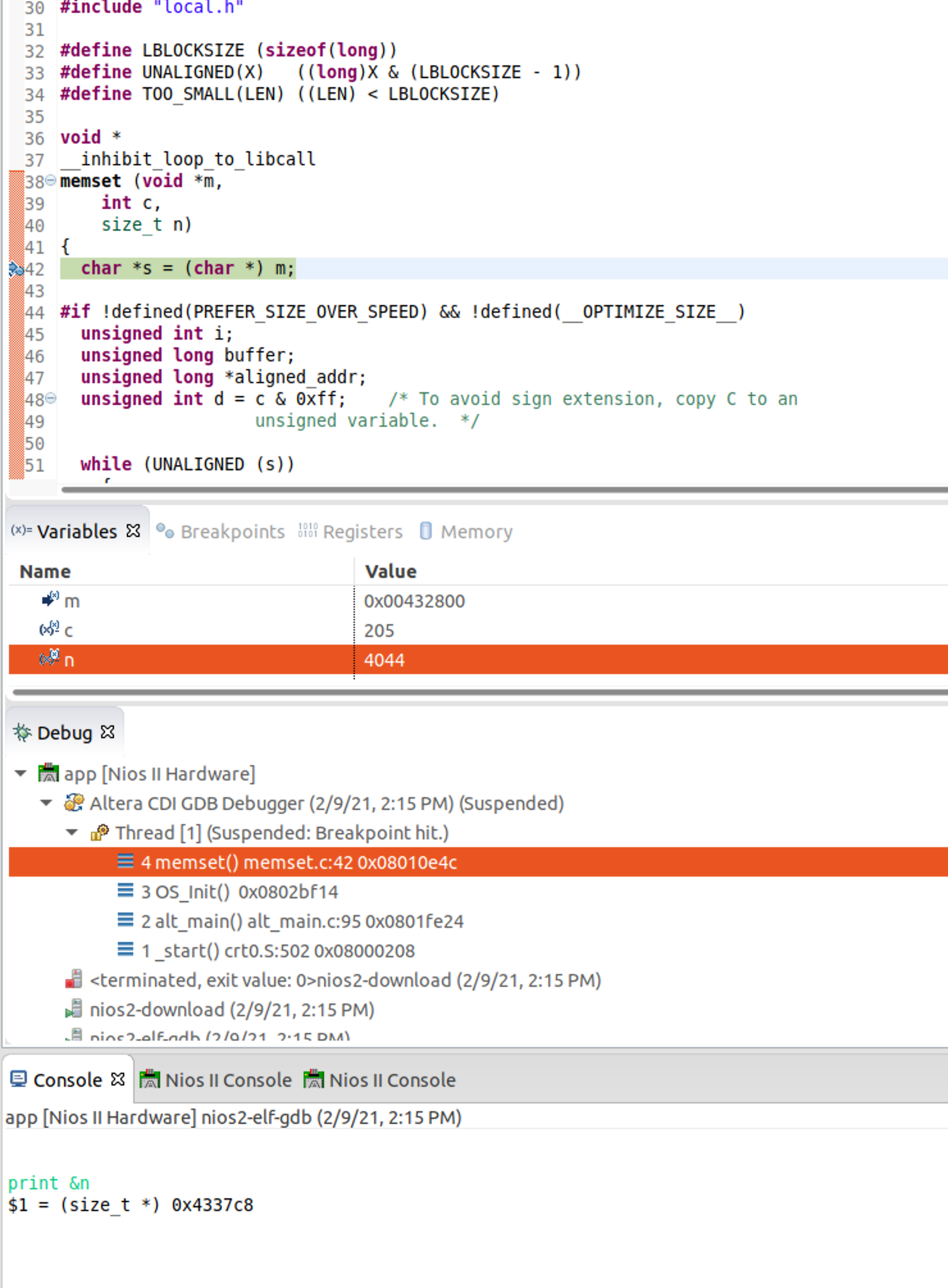This screenshot has height=1288, width=948.
Task: Open the Memory tab
Action: [477, 532]
